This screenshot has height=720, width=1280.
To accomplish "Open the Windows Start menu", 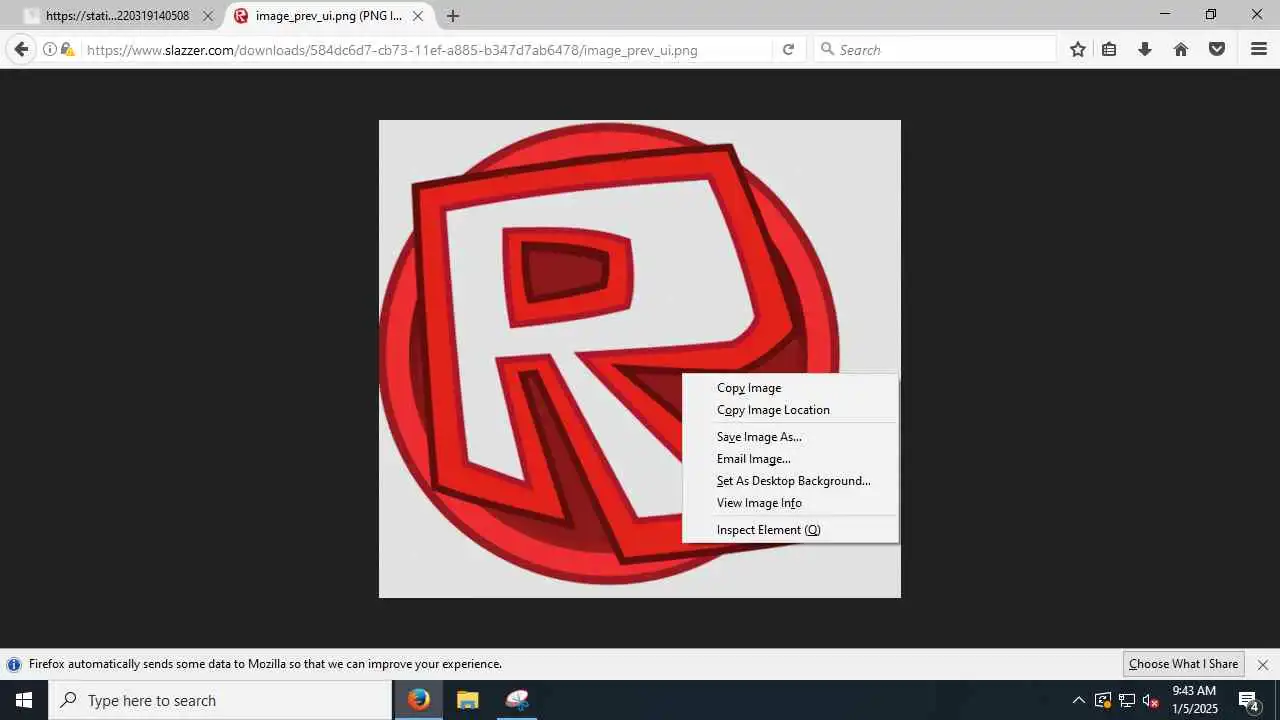I will pyautogui.click(x=24, y=700).
